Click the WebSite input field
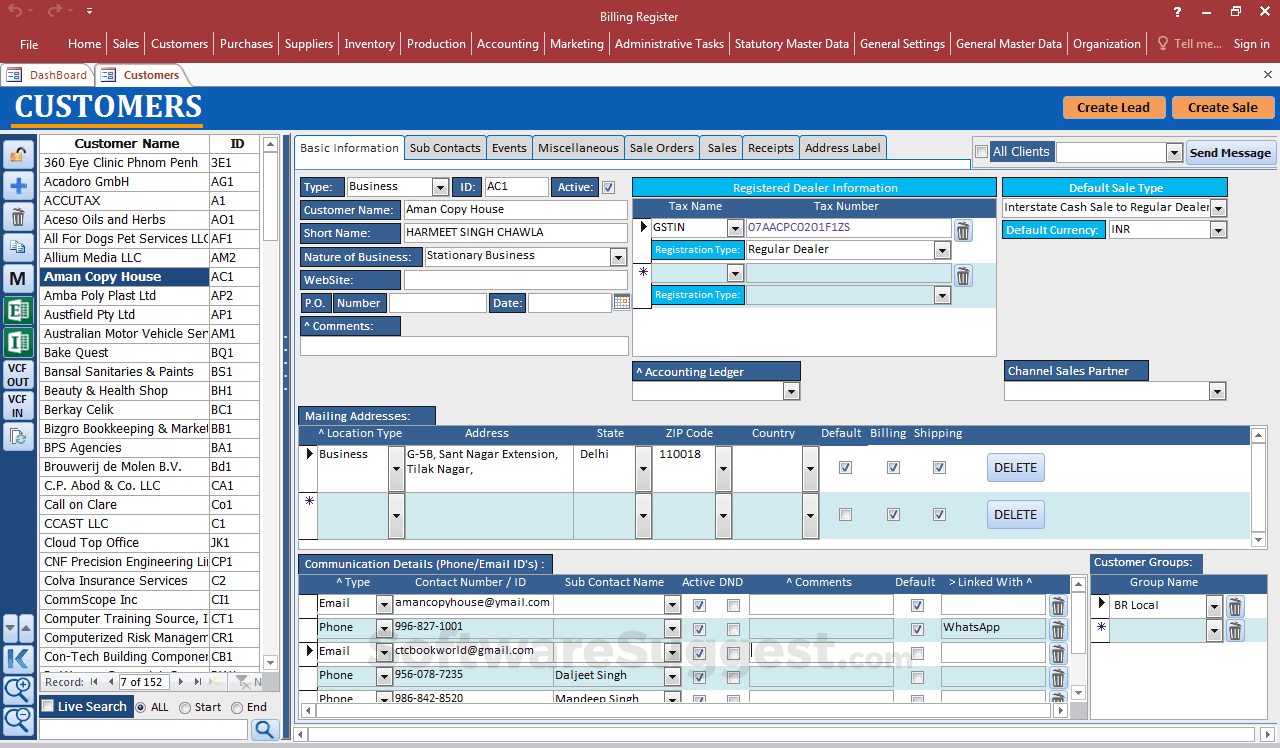Image resolution: width=1280 pixels, height=748 pixels. [516, 280]
